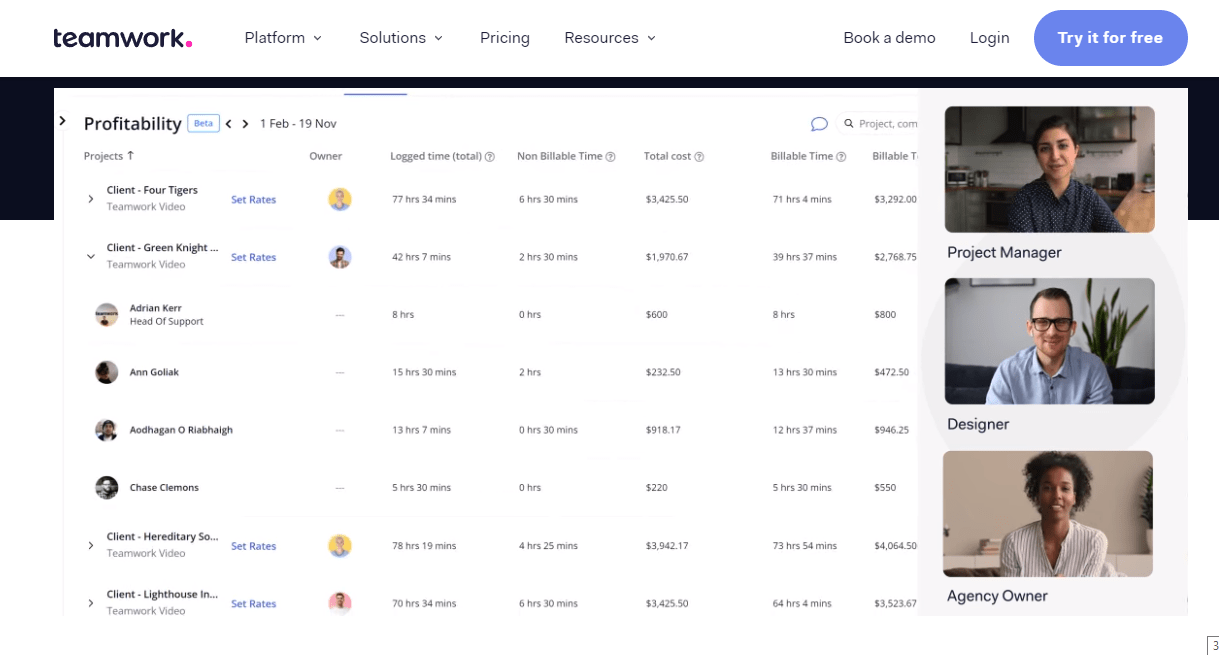
Task: Click the Client - Four Tigers project name
Action: click(152, 190)
